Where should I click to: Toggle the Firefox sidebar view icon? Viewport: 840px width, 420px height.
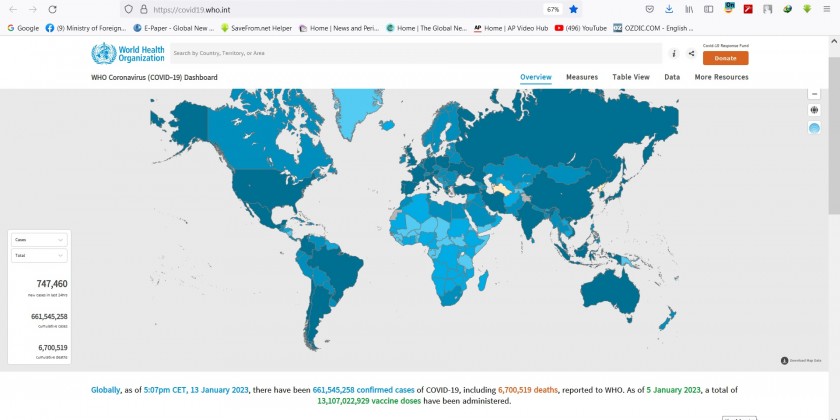(x=708, y=9)
